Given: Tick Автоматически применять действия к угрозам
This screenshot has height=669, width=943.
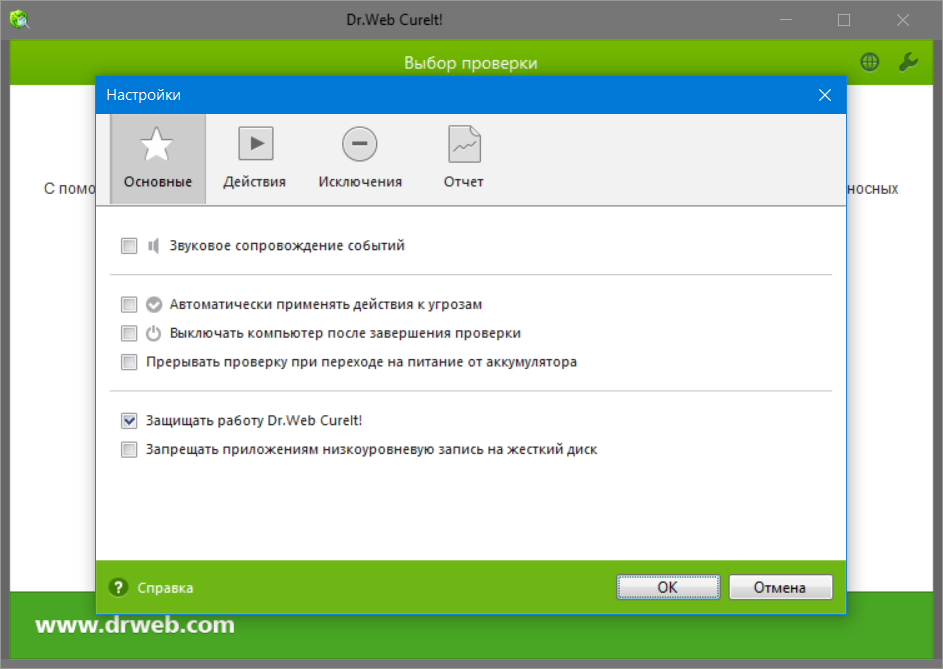Looking at the screenshot, I should click(x=129, y=304).
